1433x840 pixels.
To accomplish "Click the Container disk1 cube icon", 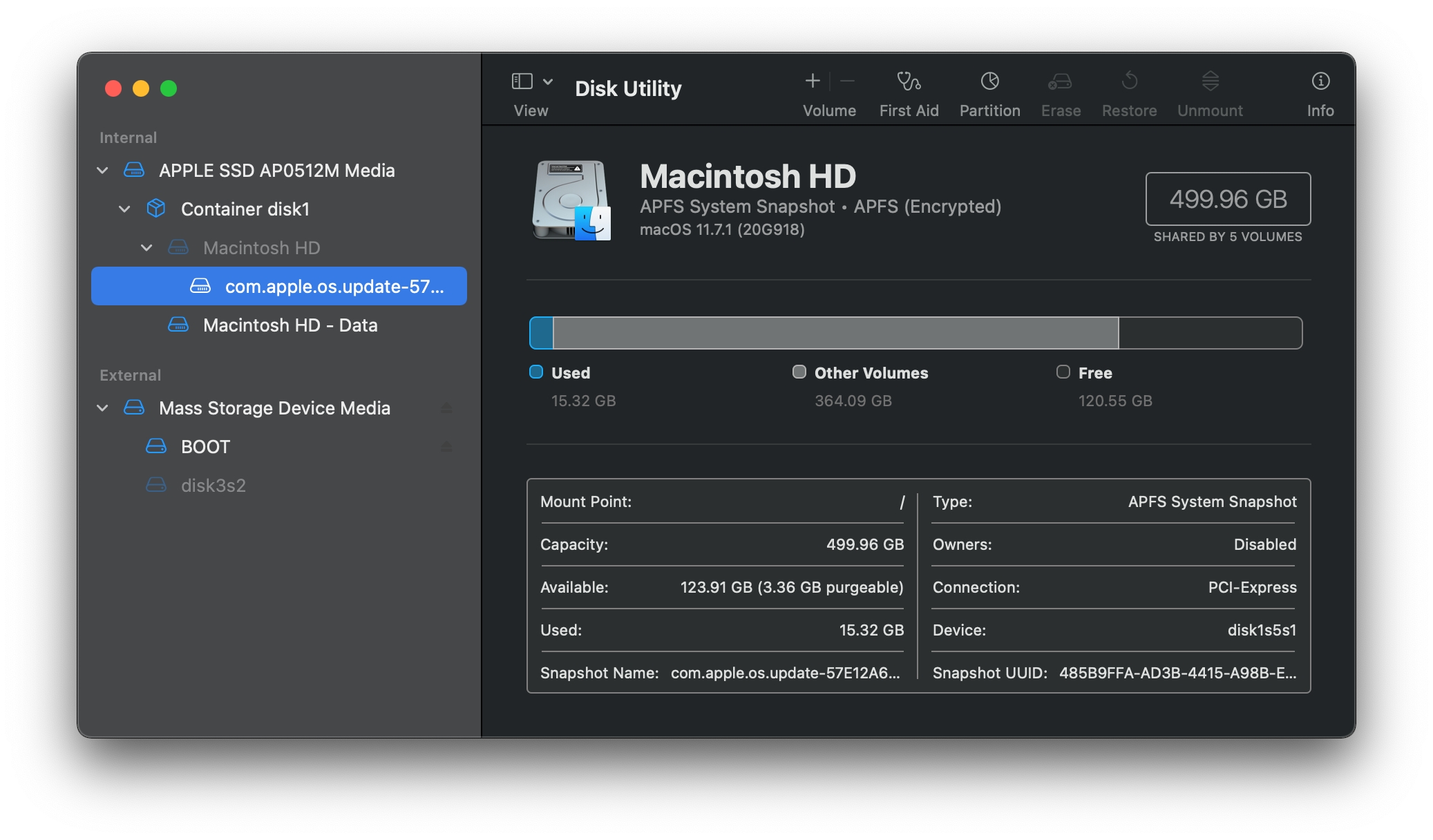I will coord(156,209).
